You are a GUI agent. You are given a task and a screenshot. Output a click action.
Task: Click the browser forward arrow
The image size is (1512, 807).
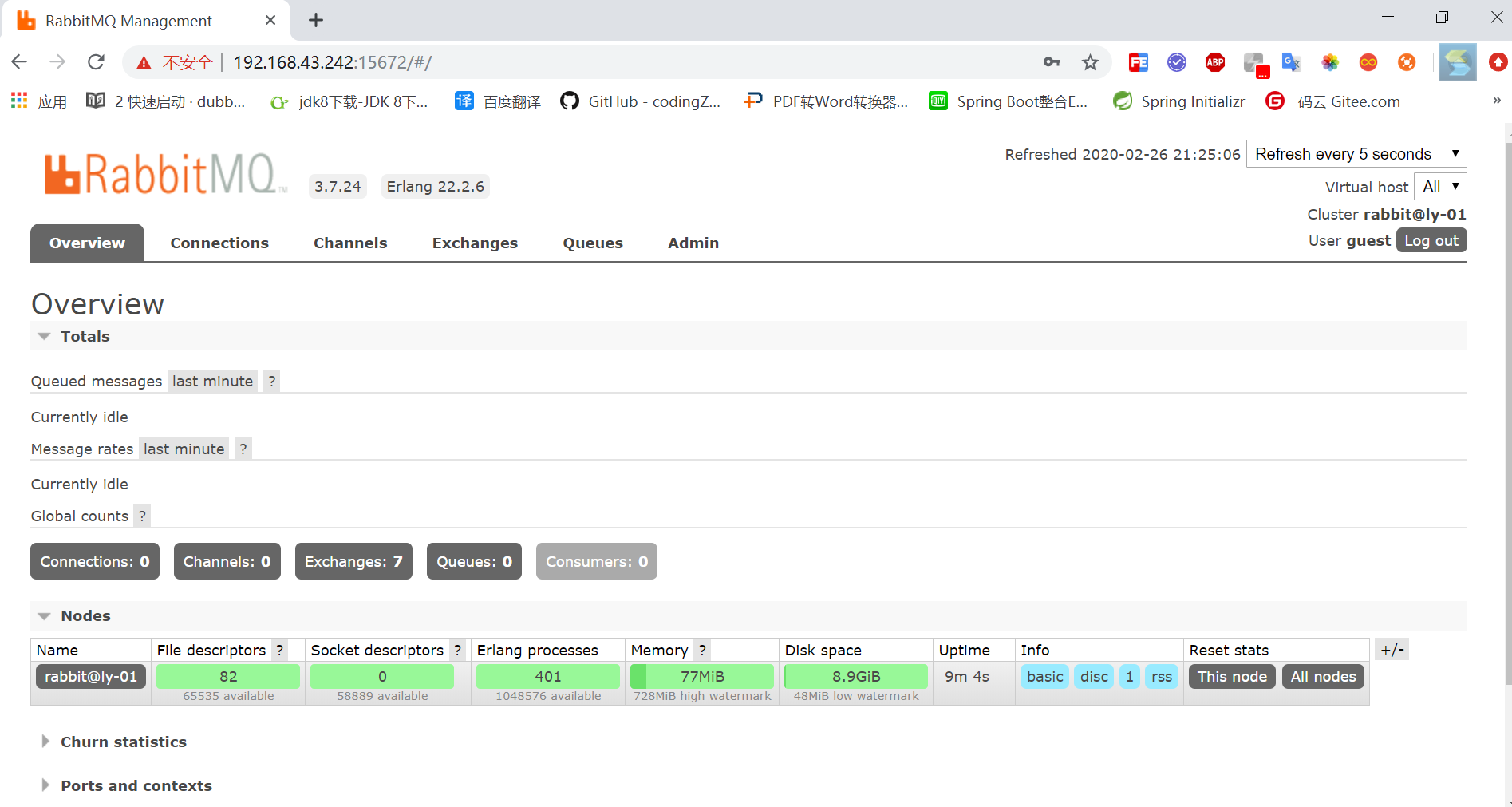(x=57, y=62)
